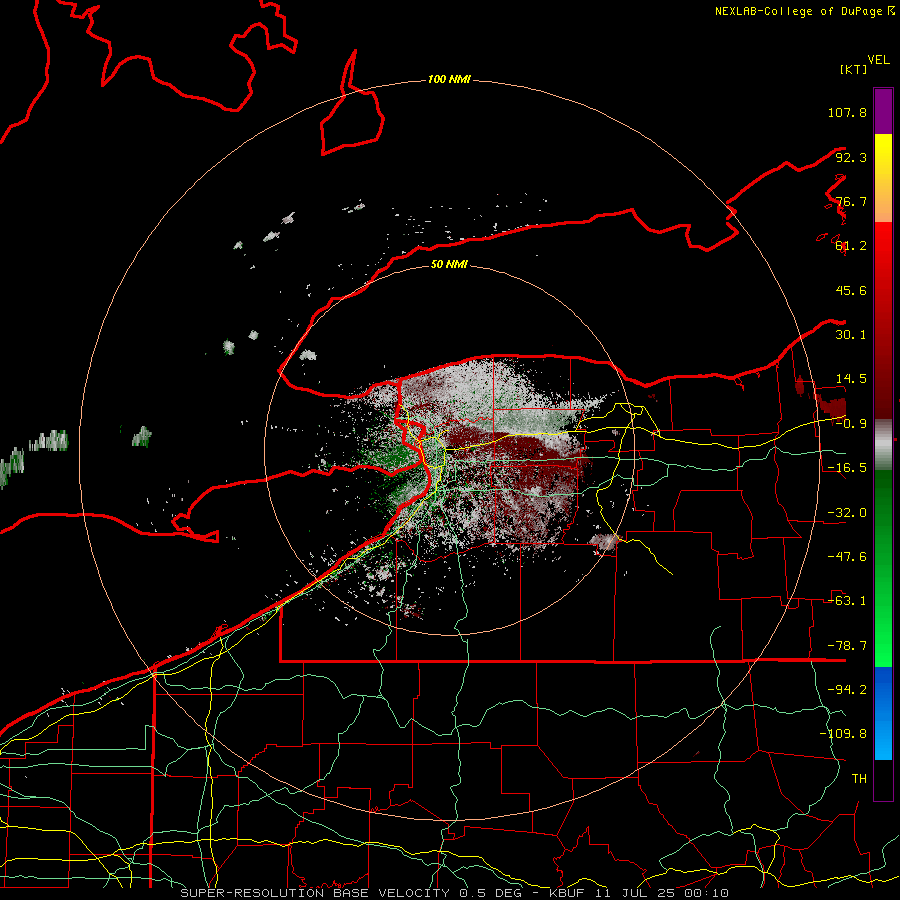900x900 pixels.
Task: Click the -78.7 value on velocity scale
Action: pyautogui.click(x=847, y=646)
